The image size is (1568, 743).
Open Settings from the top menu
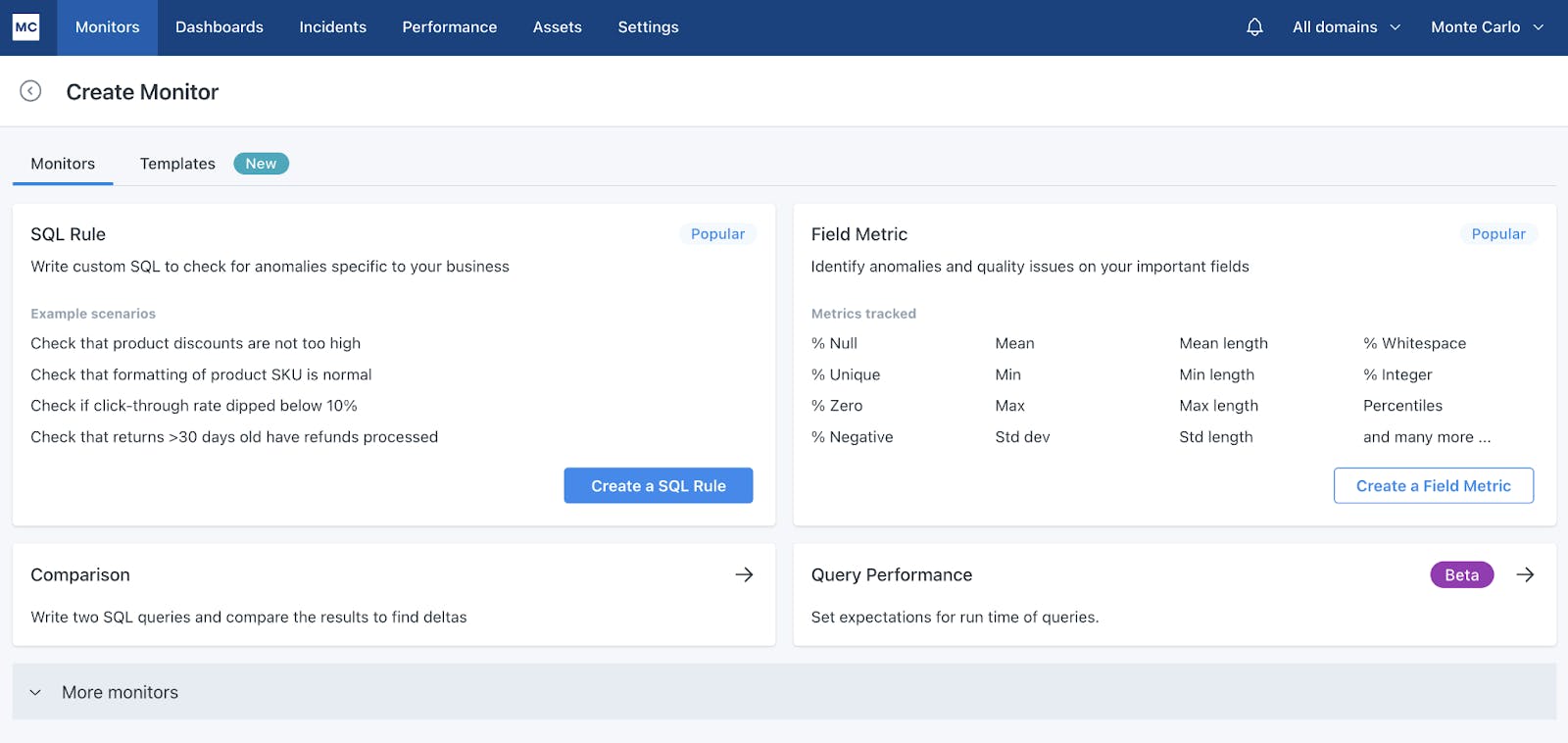tap(648, 27)
